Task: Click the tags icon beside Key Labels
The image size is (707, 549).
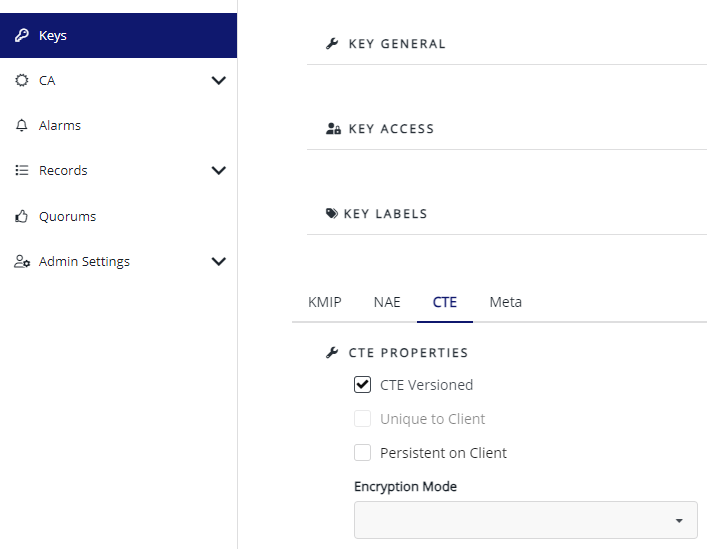Action: click(x=332, y=214)
